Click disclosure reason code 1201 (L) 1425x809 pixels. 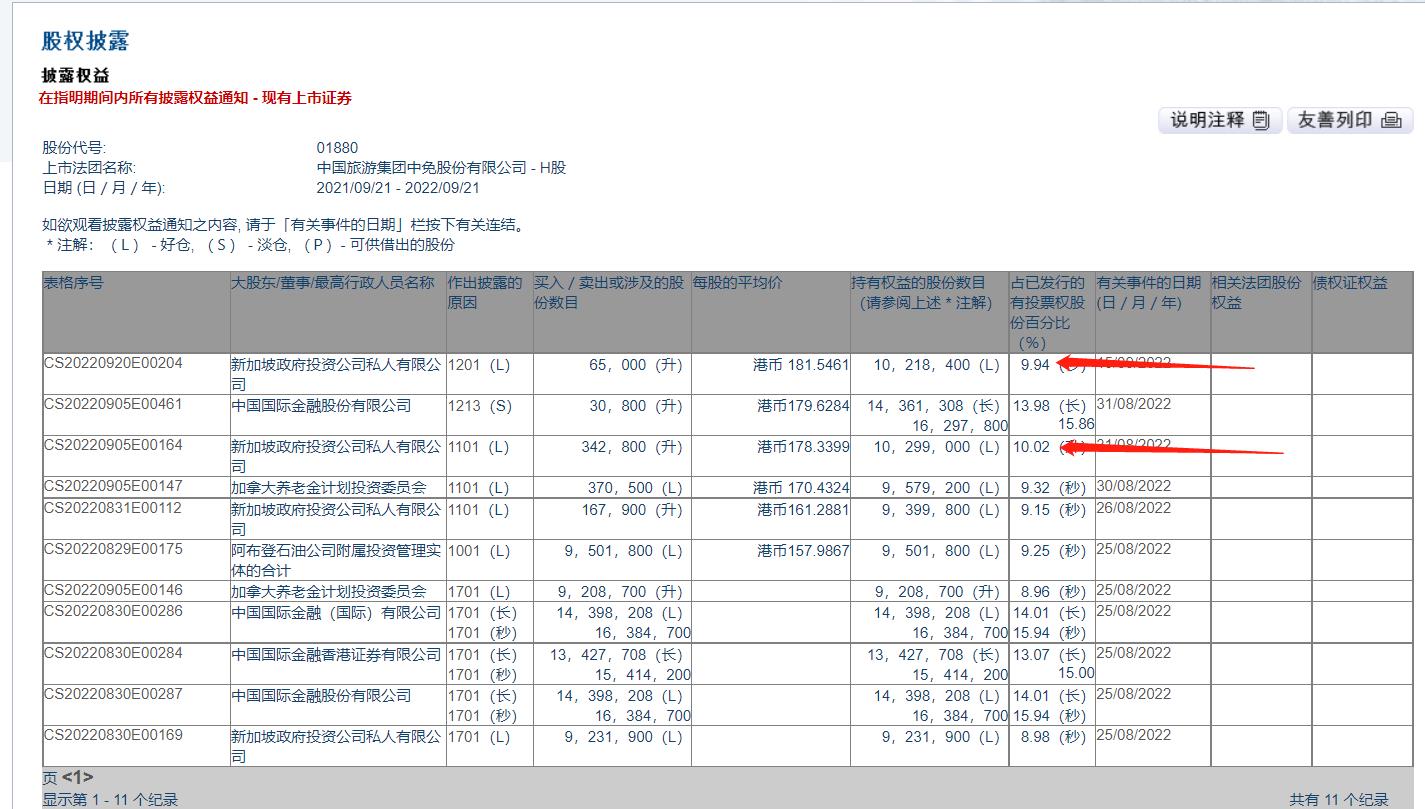pos(479,365)
